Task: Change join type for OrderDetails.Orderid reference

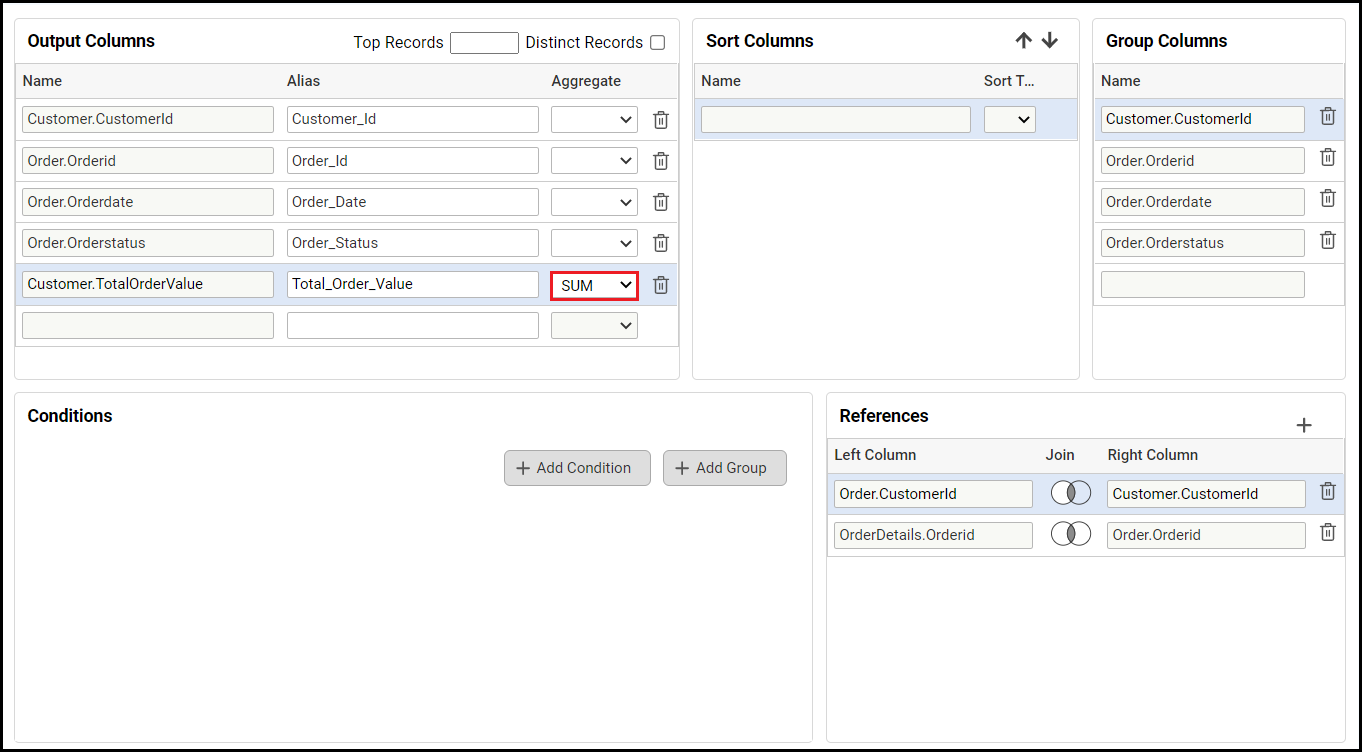Action: click(1071, 534)
